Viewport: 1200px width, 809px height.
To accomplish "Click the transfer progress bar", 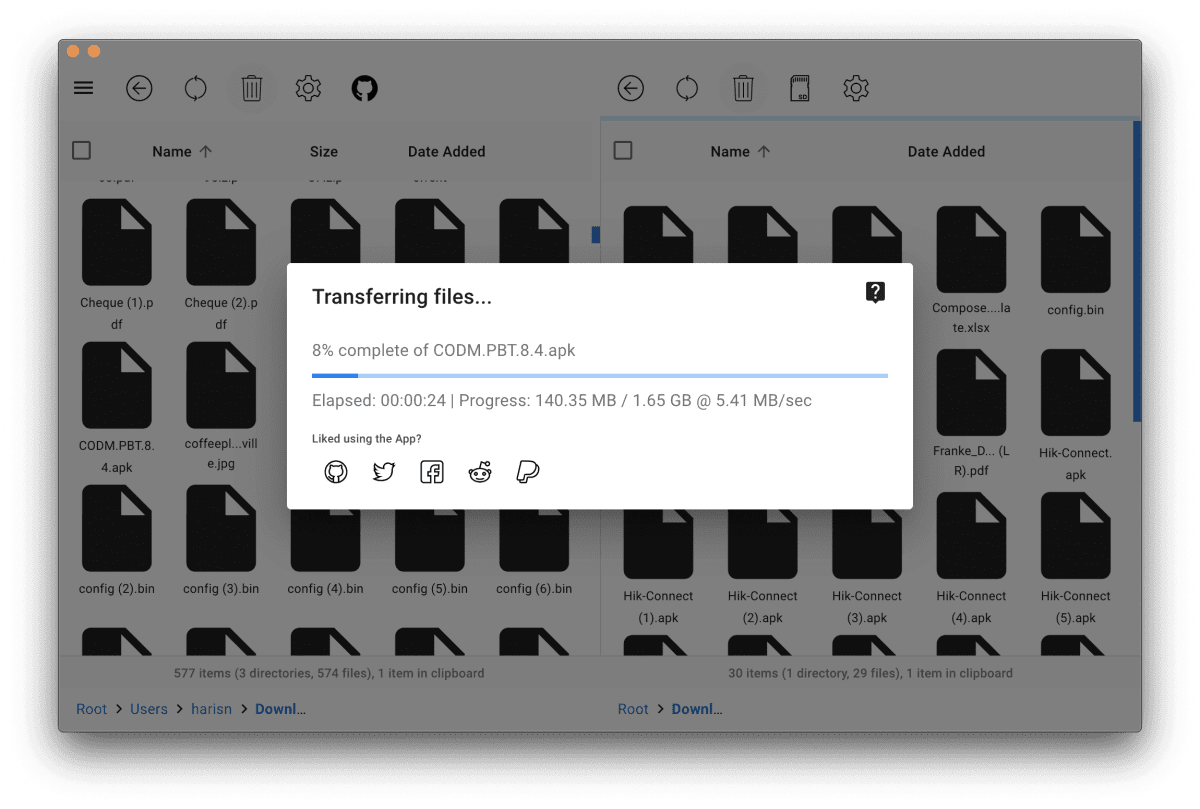I will click(600, 375).
